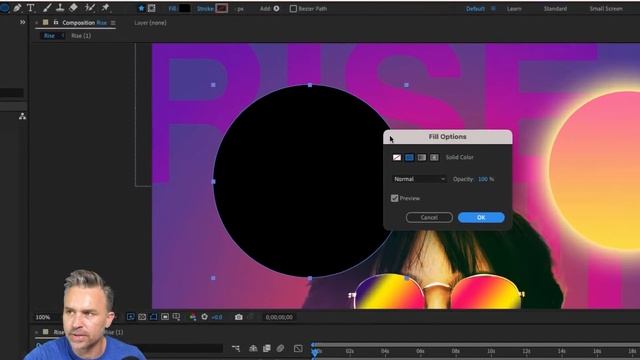Open grid and guide options icon
This screenshot has width=640, height=360.
(176, 317)
